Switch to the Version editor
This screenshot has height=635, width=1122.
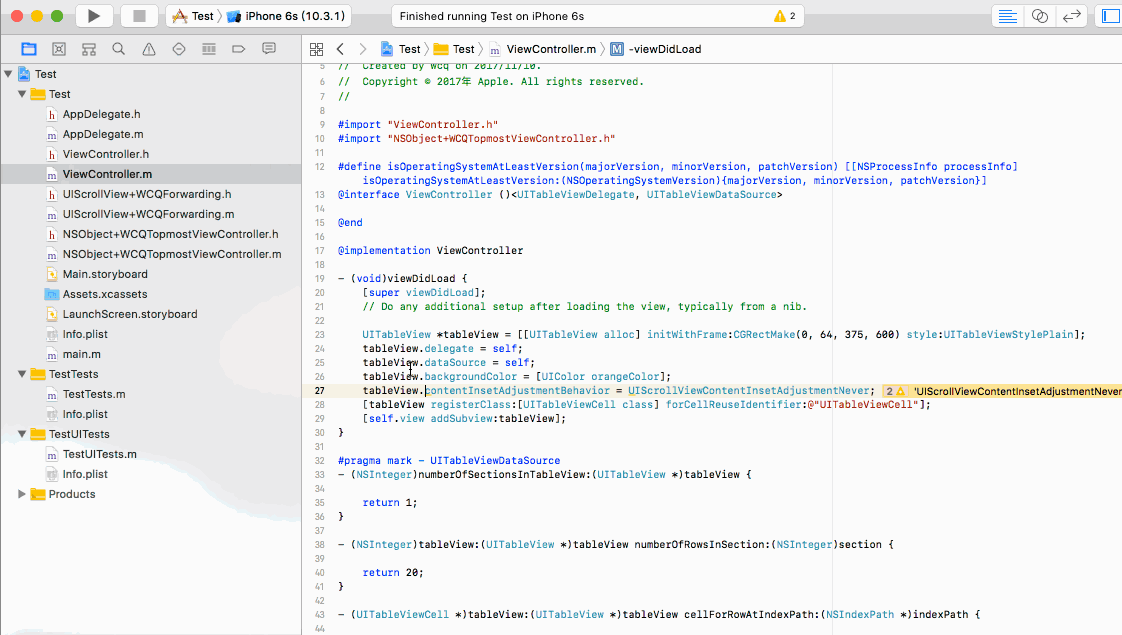tap(1071, 16)
